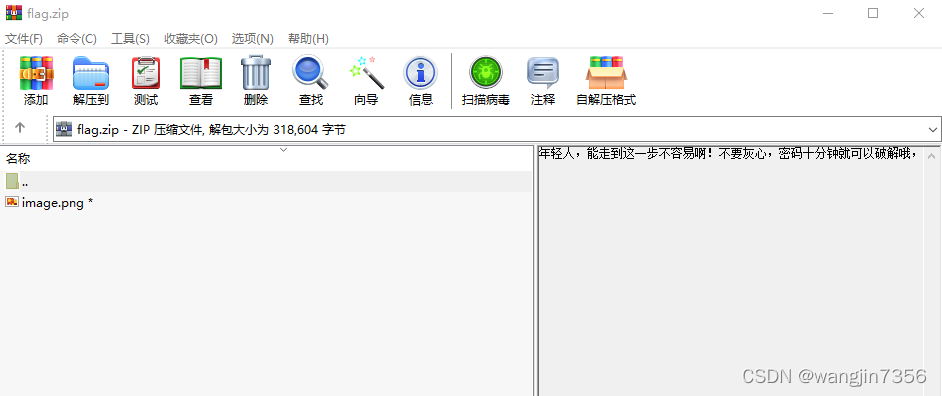Minimize the flag.zip window

827,13
